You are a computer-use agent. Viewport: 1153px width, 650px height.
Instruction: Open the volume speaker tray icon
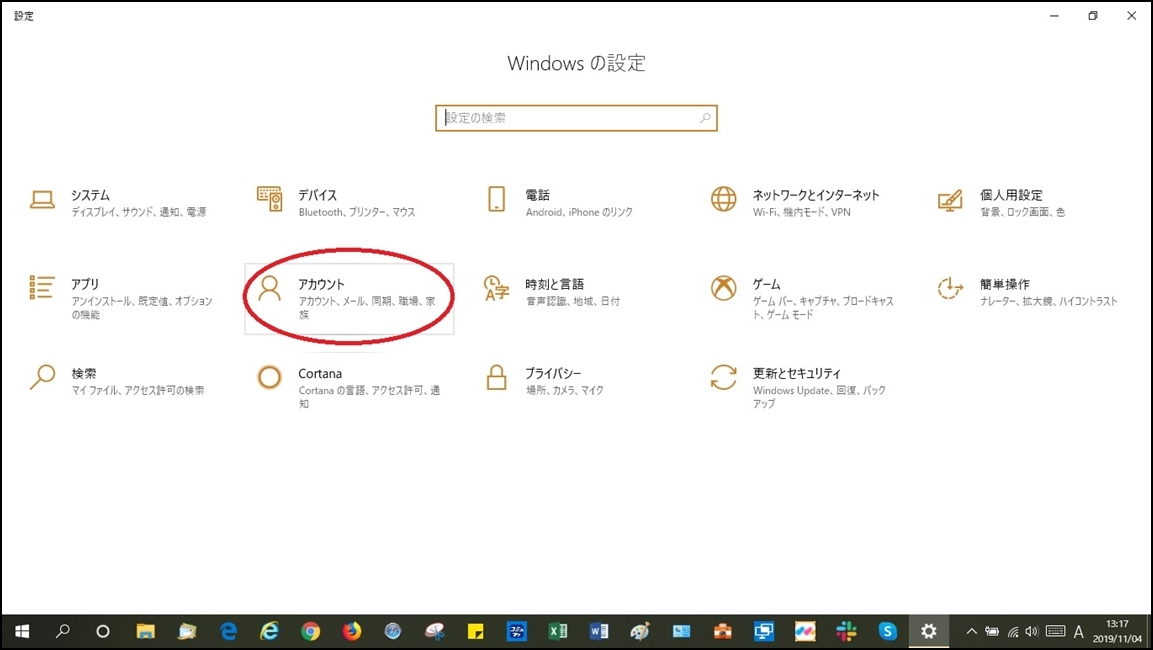point(1032,631)
